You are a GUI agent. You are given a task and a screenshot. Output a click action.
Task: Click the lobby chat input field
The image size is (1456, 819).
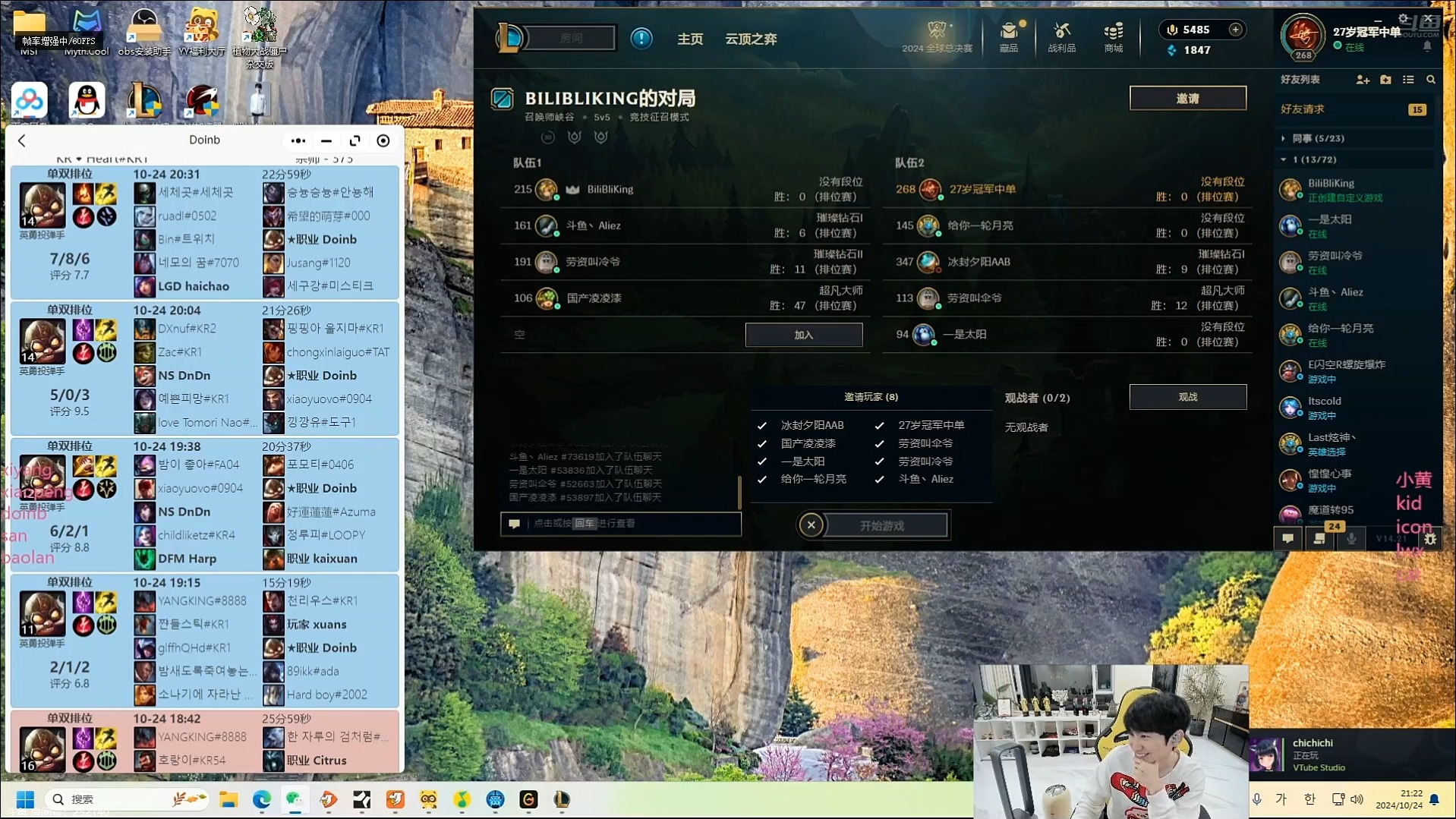tap(621, 524)
